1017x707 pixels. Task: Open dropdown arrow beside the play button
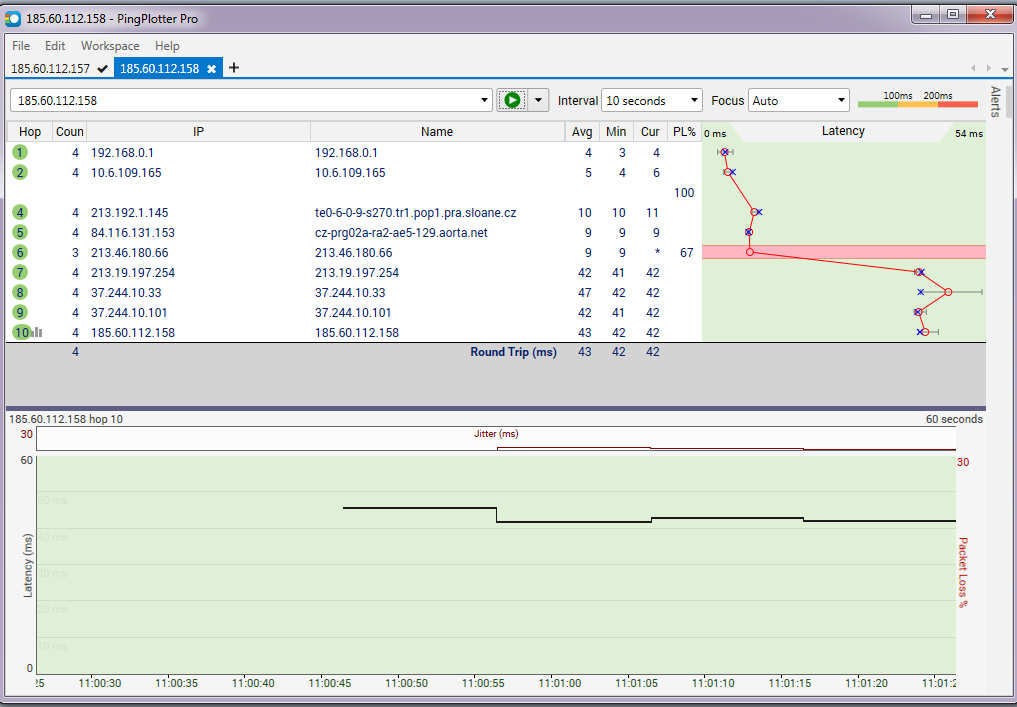(x=539, y=100)
